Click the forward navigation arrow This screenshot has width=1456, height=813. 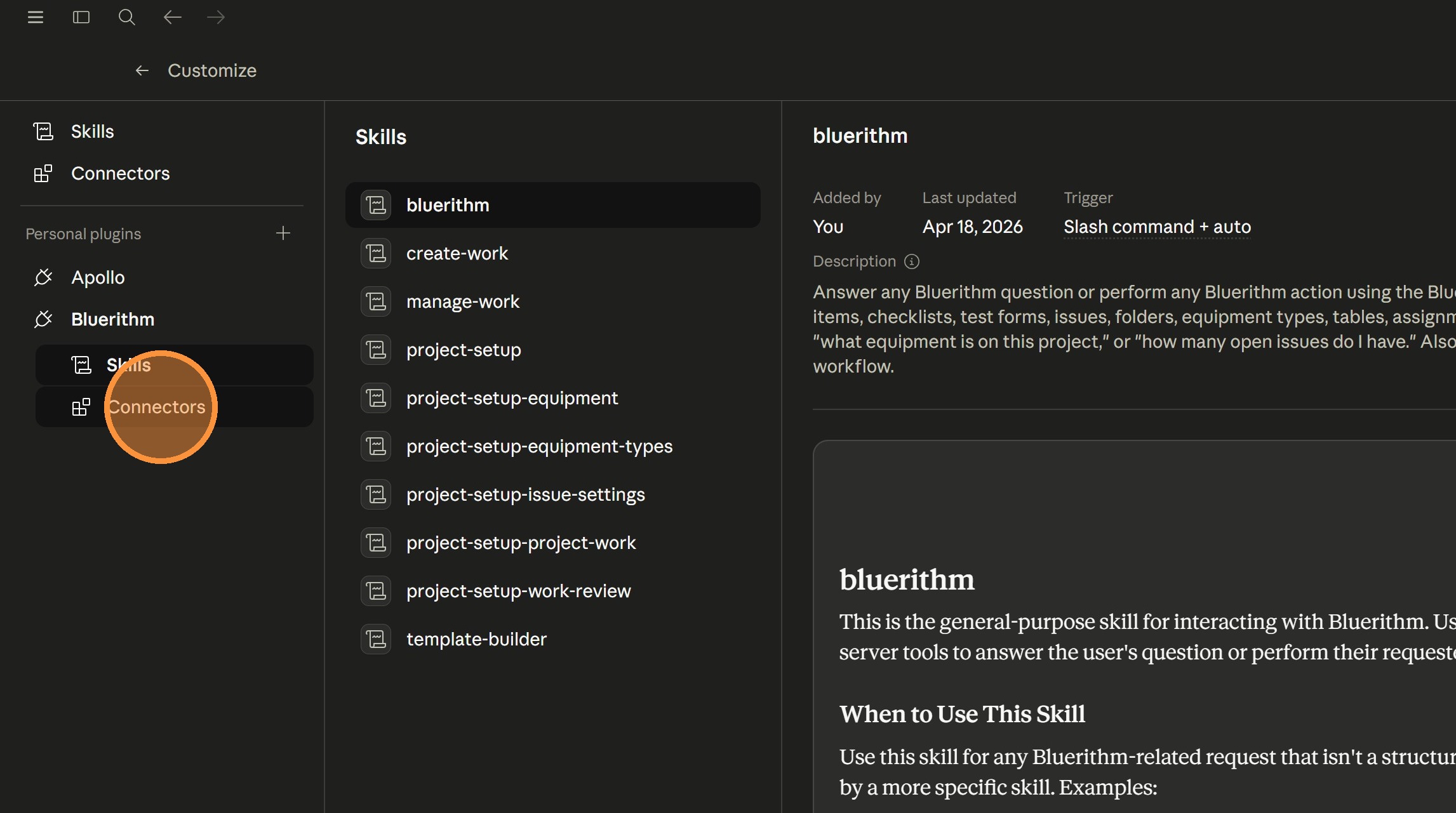coord(216,17)
